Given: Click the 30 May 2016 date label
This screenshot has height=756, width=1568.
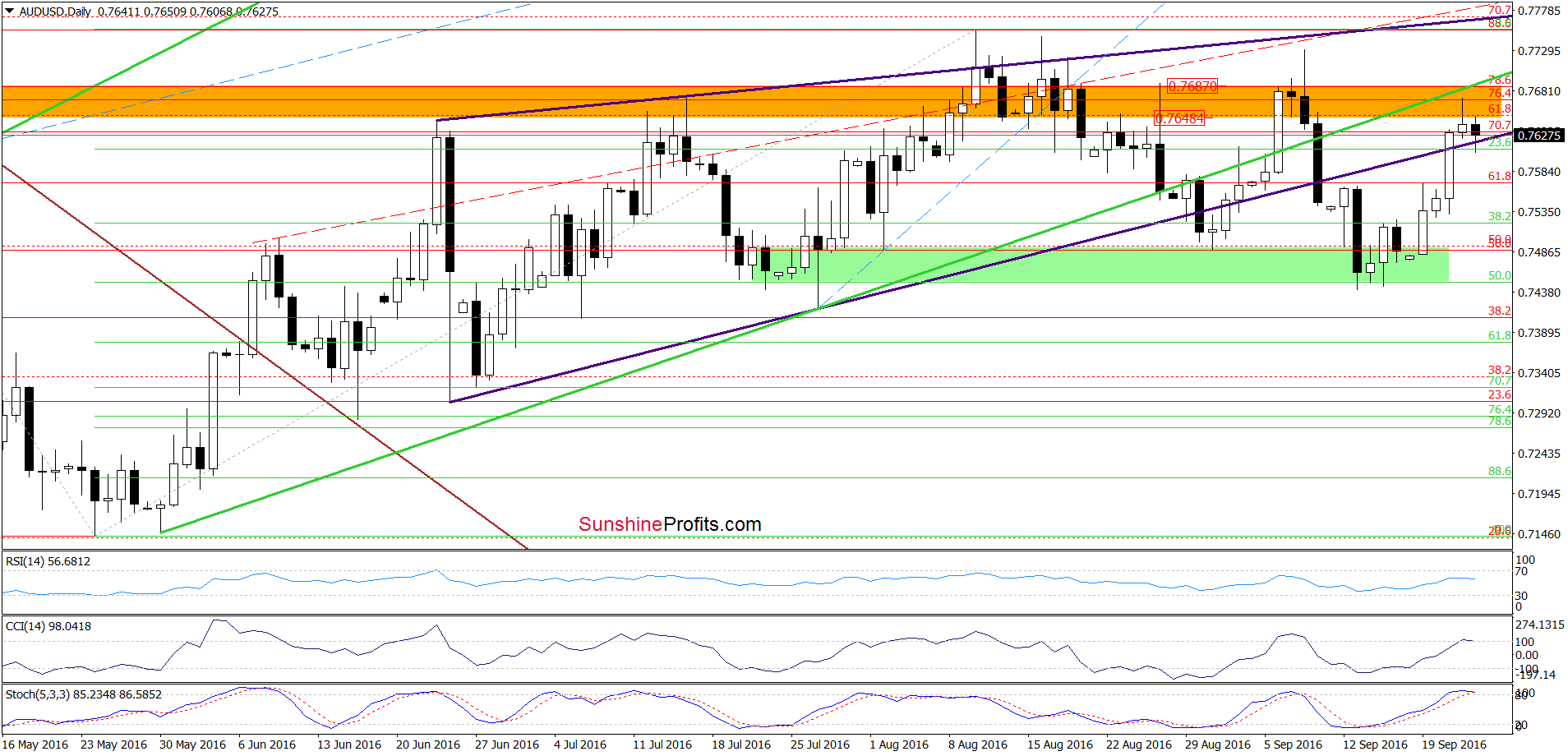Looking at the screenshot, I should (192, 744).
